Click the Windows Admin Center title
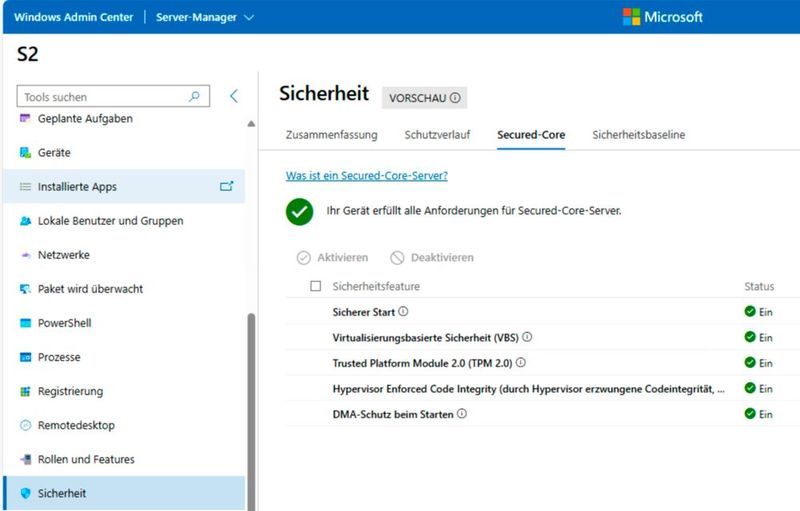Viewport: 800px width, 511px height. point(73,17)
